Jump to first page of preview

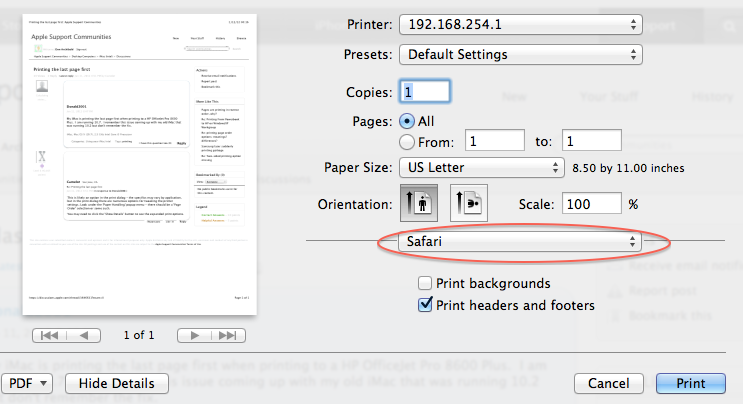[49, 335]
